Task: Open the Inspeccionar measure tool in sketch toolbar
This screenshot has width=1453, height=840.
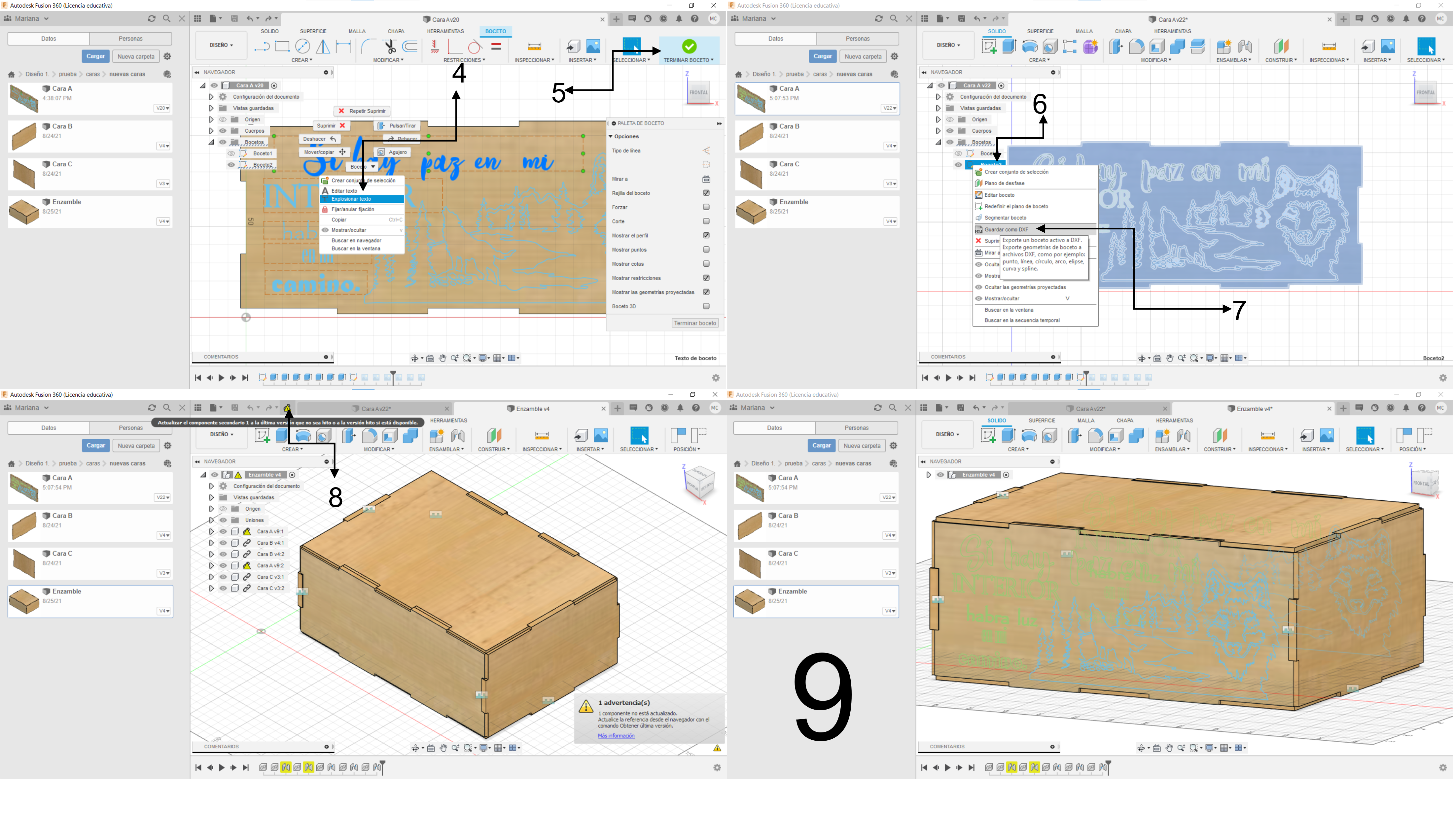Action: tap(534, 47)
